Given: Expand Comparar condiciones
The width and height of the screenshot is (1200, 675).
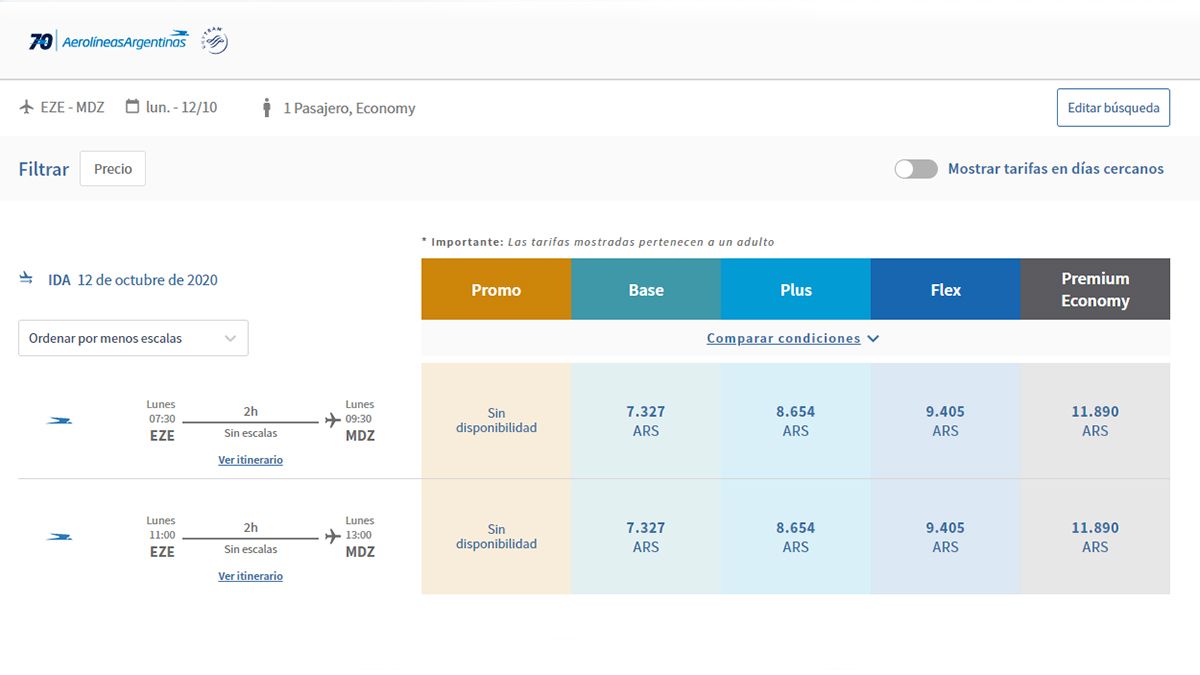Looking at the screenshot, I should pos(793,338).
